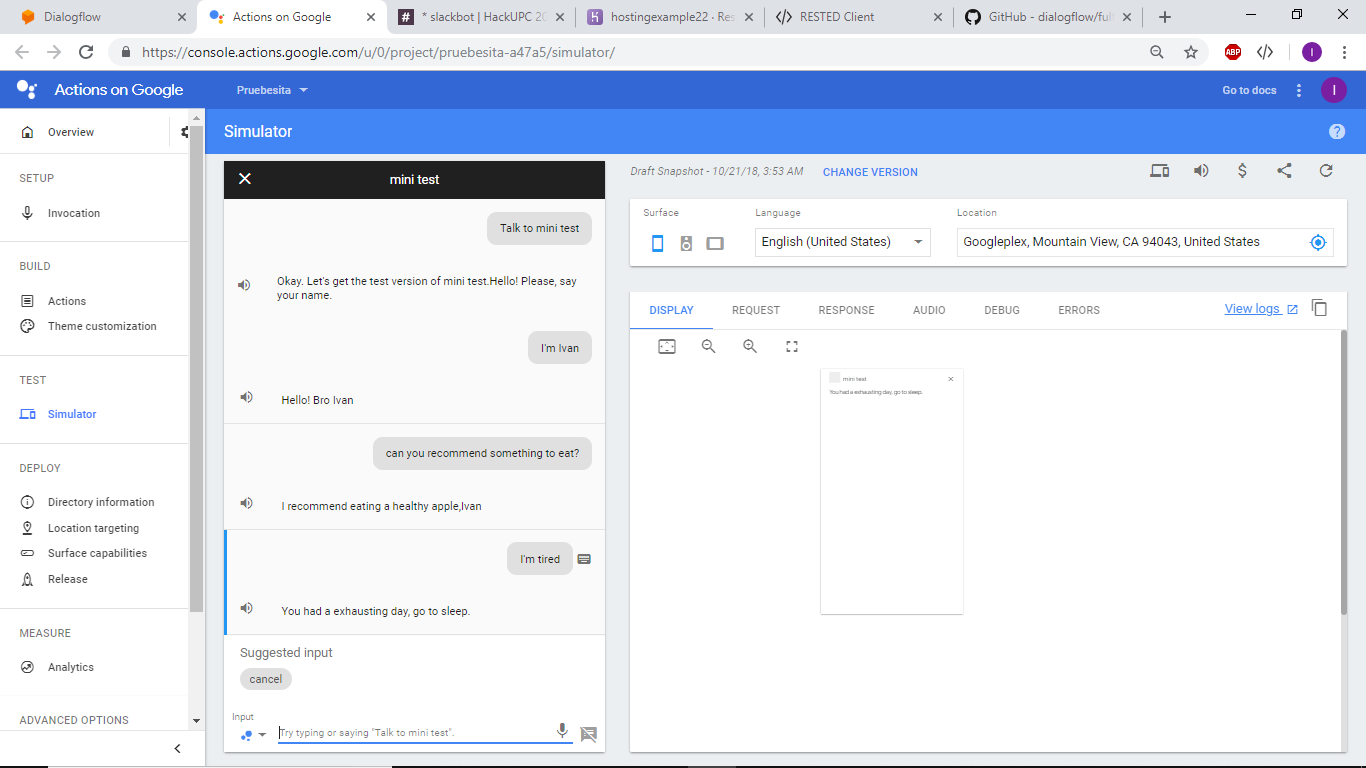Open the View logs link
This screenshot has height=768, width=1366.
pyautogui.click(x=1261, y=309)
